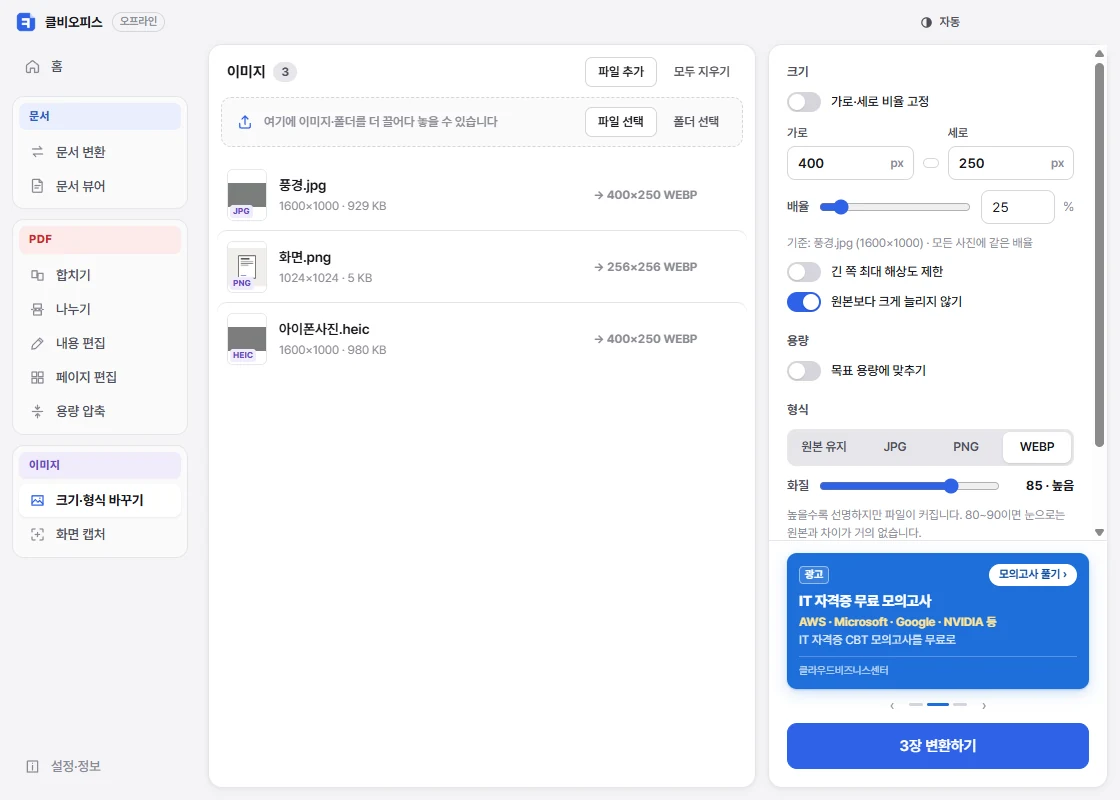Click the 용량 압축 compress icon

37,411
